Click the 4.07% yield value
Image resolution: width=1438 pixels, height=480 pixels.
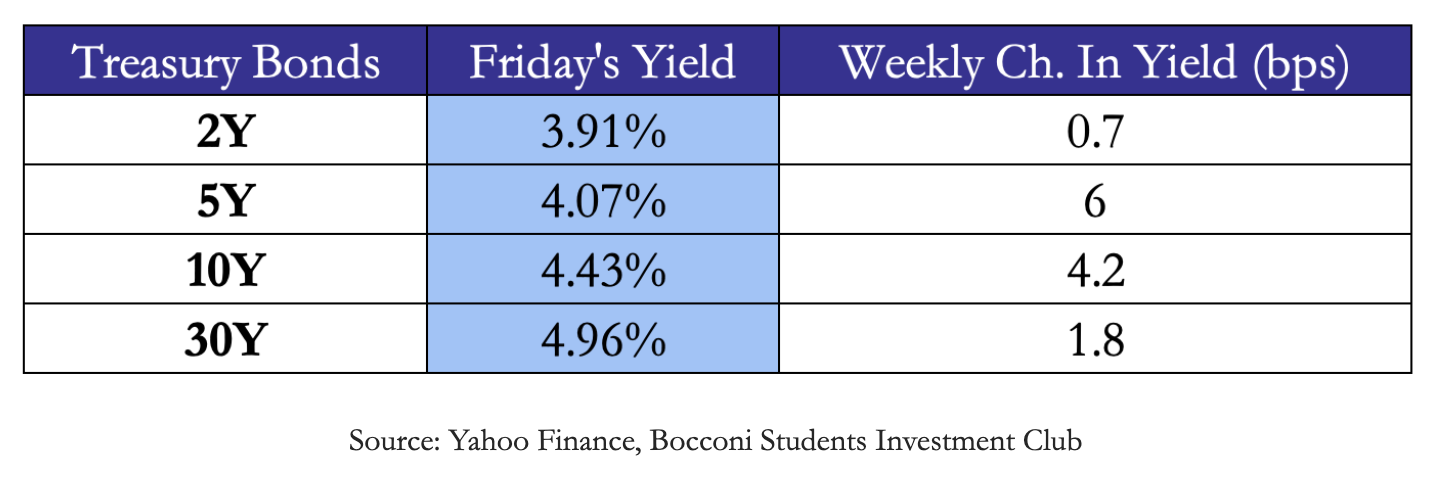coord(602,202)
